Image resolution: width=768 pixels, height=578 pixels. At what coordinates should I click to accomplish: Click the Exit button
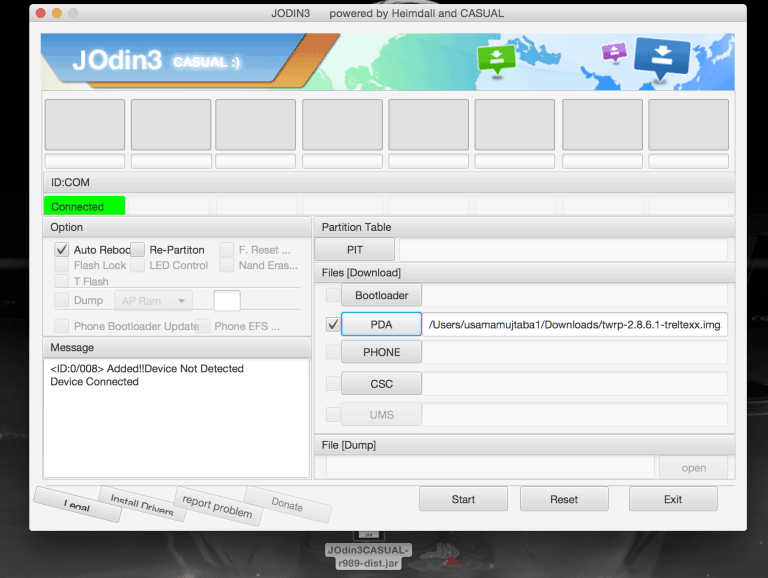click(x=672, y=499)
